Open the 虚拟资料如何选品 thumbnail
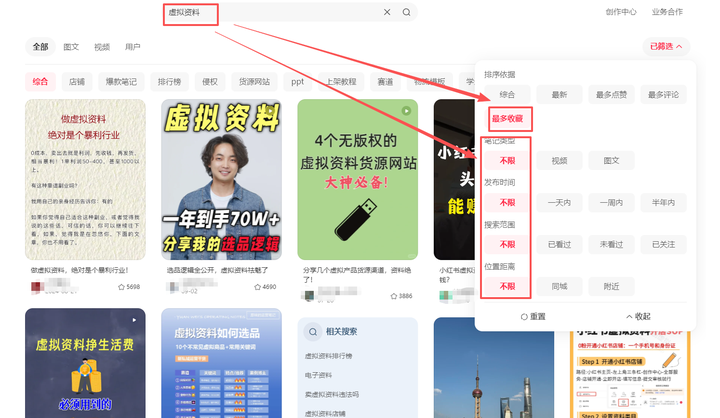 coord(221,363)
